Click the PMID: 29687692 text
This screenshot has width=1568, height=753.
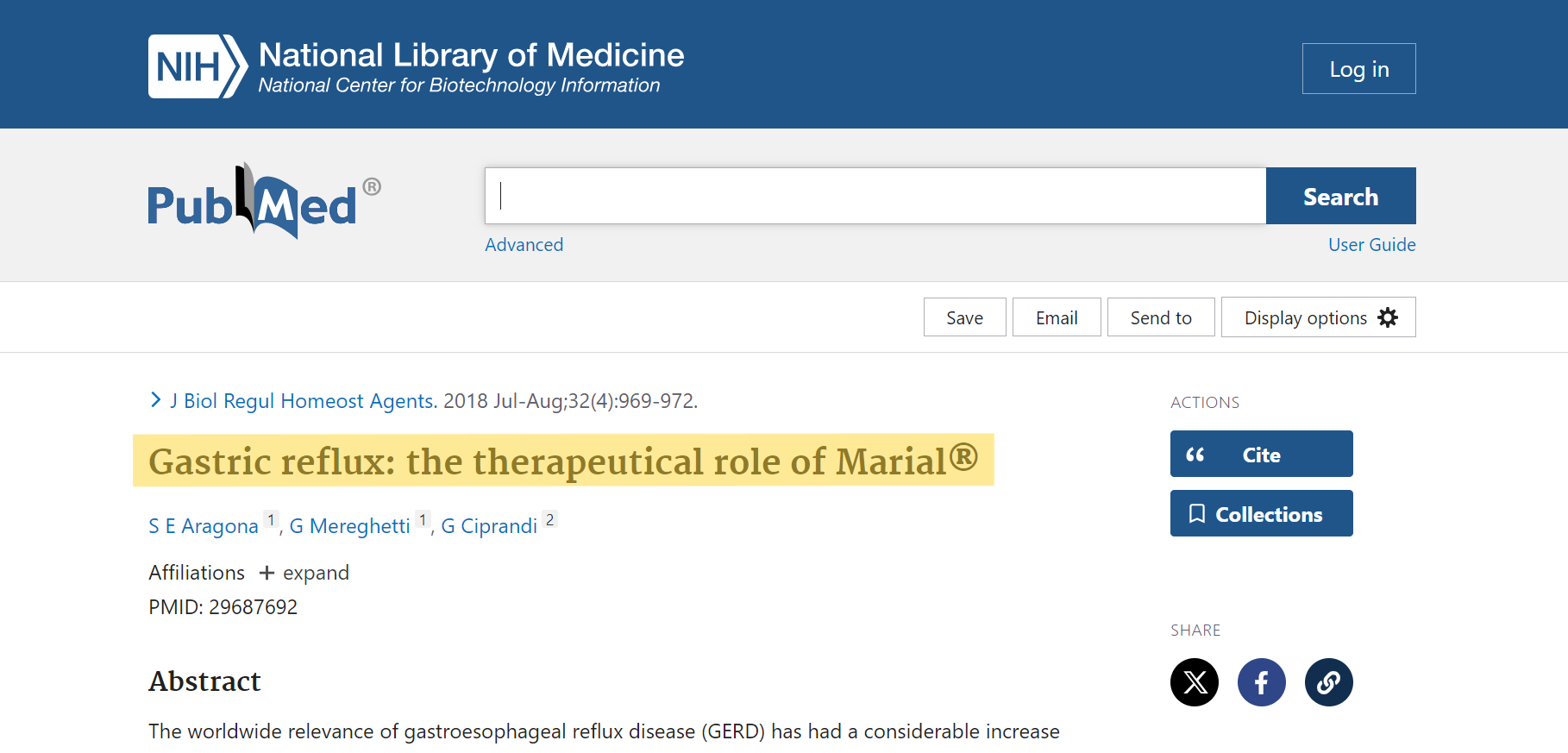pos(223,607)
